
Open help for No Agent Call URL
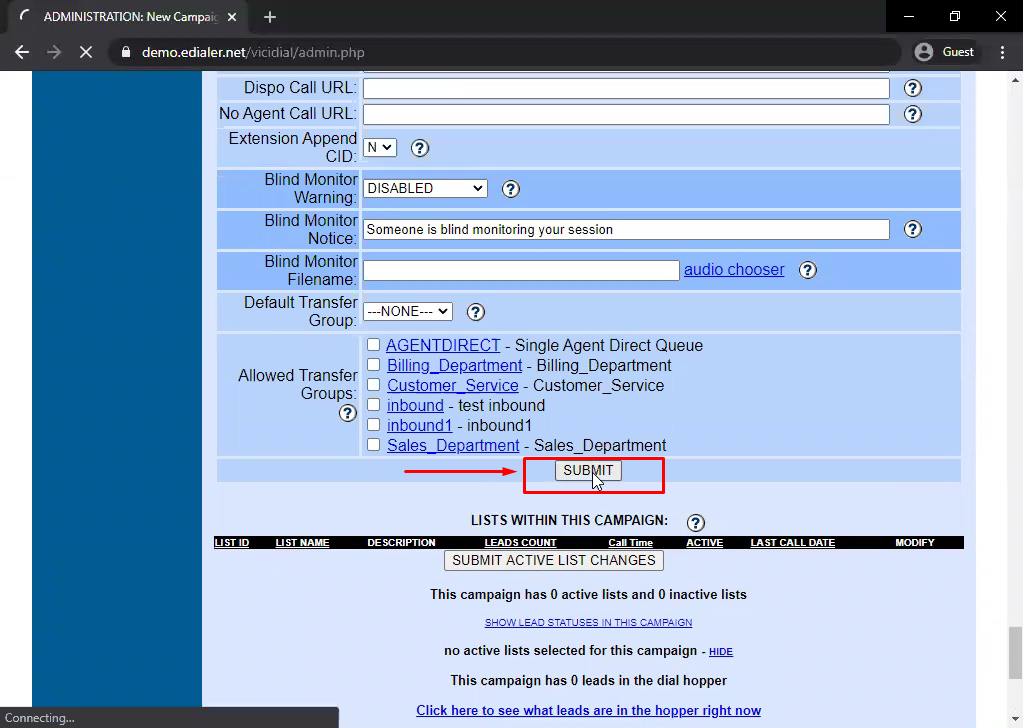[x=912, y=114]
